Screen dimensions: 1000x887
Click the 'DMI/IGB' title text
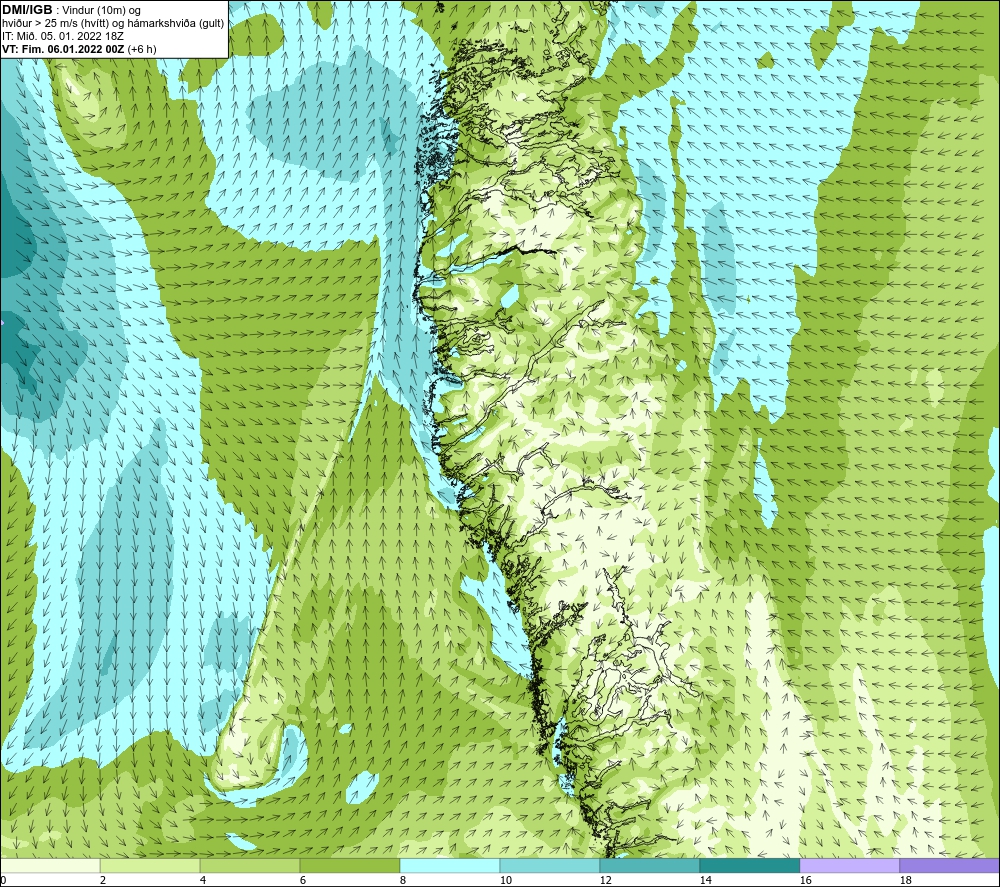pos(27,10)
